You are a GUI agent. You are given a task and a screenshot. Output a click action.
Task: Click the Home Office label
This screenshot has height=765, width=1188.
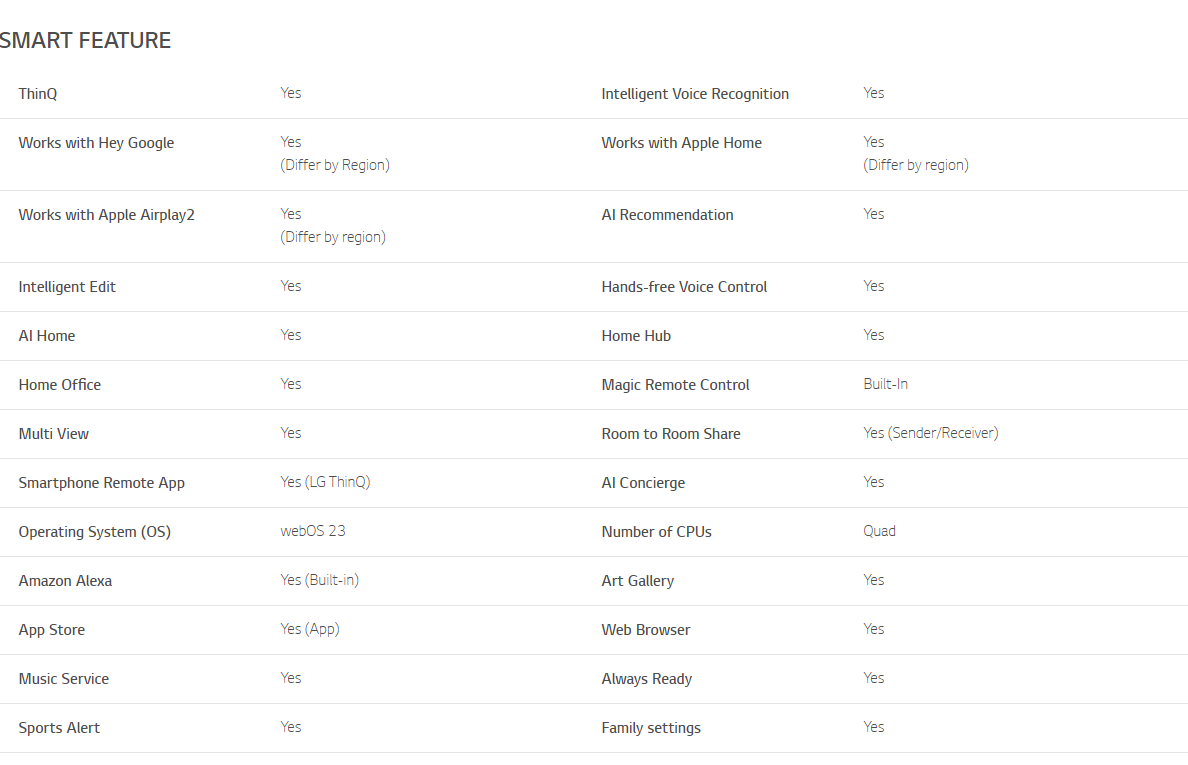click(60, 385)
